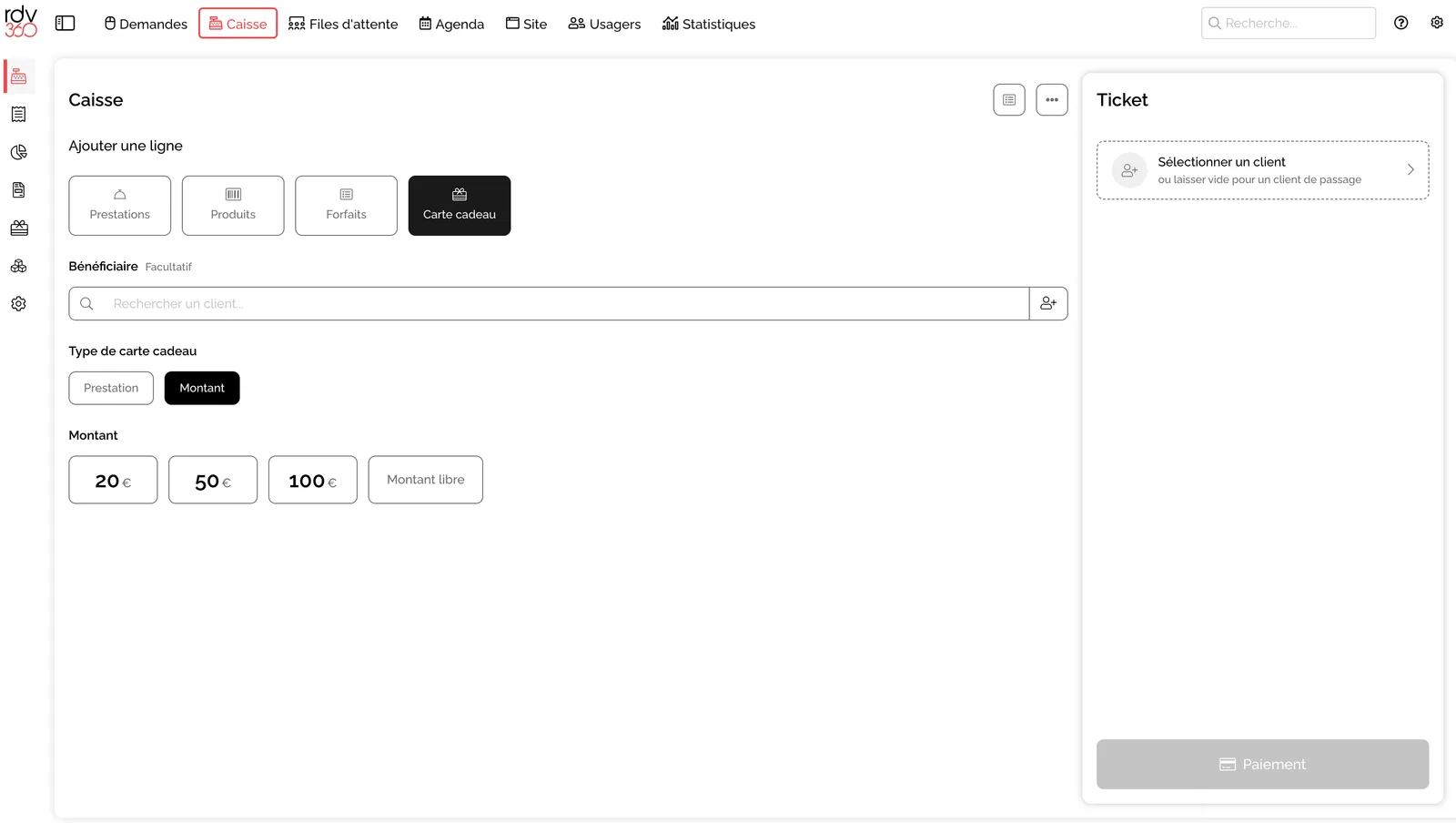Open the three-dots more options menu
1456x823 pixels.
tap(1052, 100)
